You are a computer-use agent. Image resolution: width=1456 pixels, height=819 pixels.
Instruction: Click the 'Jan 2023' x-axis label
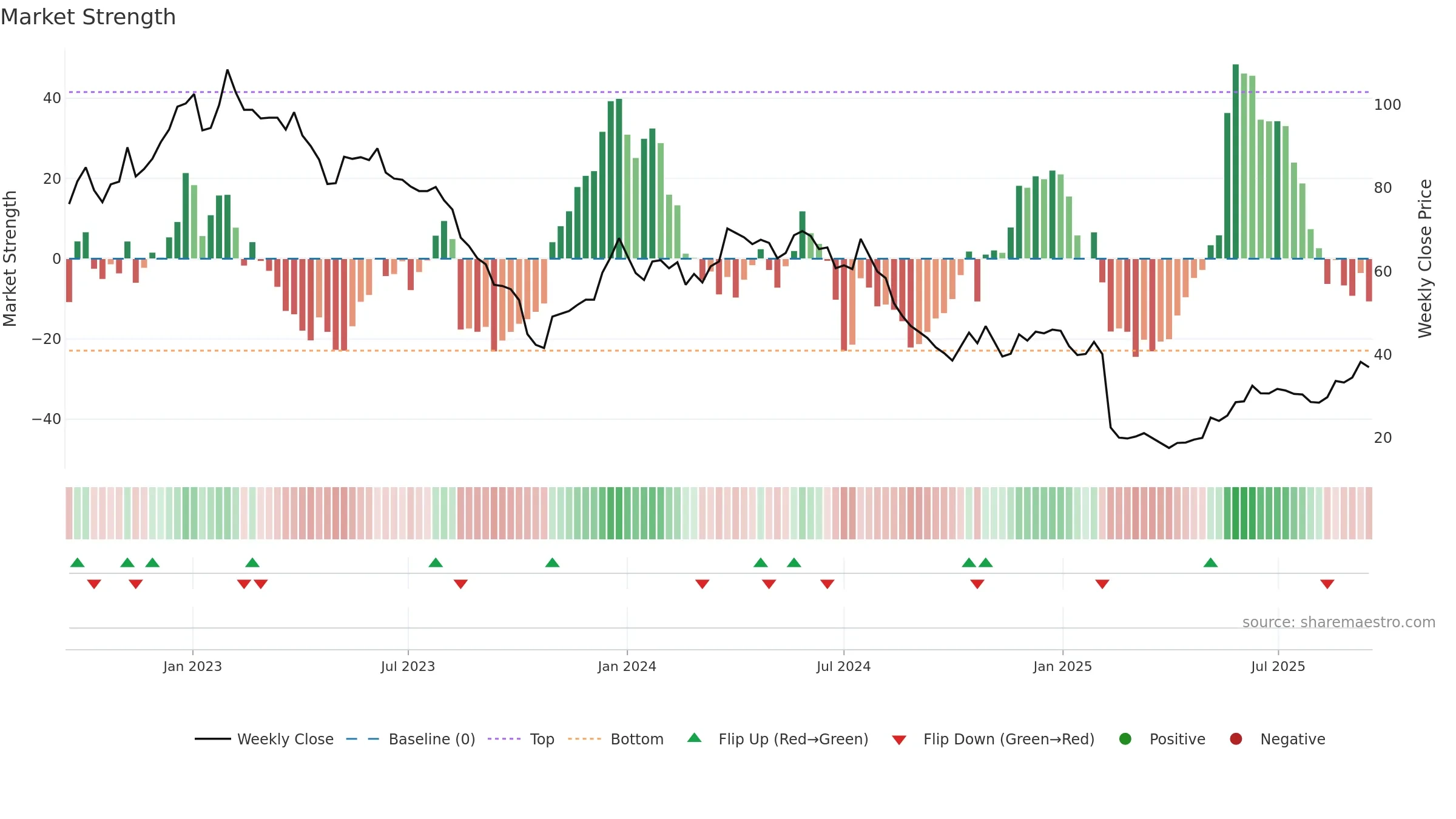[x=192, y=666]
